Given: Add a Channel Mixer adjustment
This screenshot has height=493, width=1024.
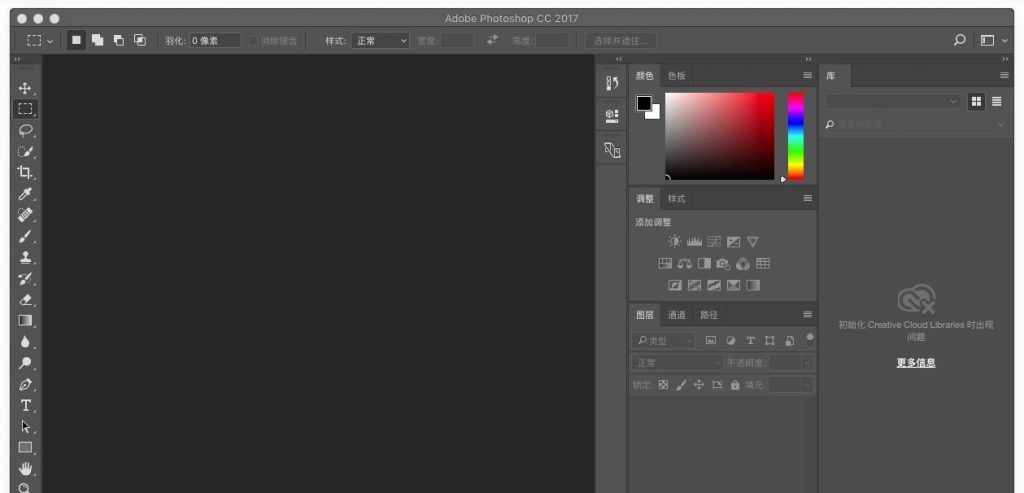Looking at the screenshot, I should tap(743, 264).
